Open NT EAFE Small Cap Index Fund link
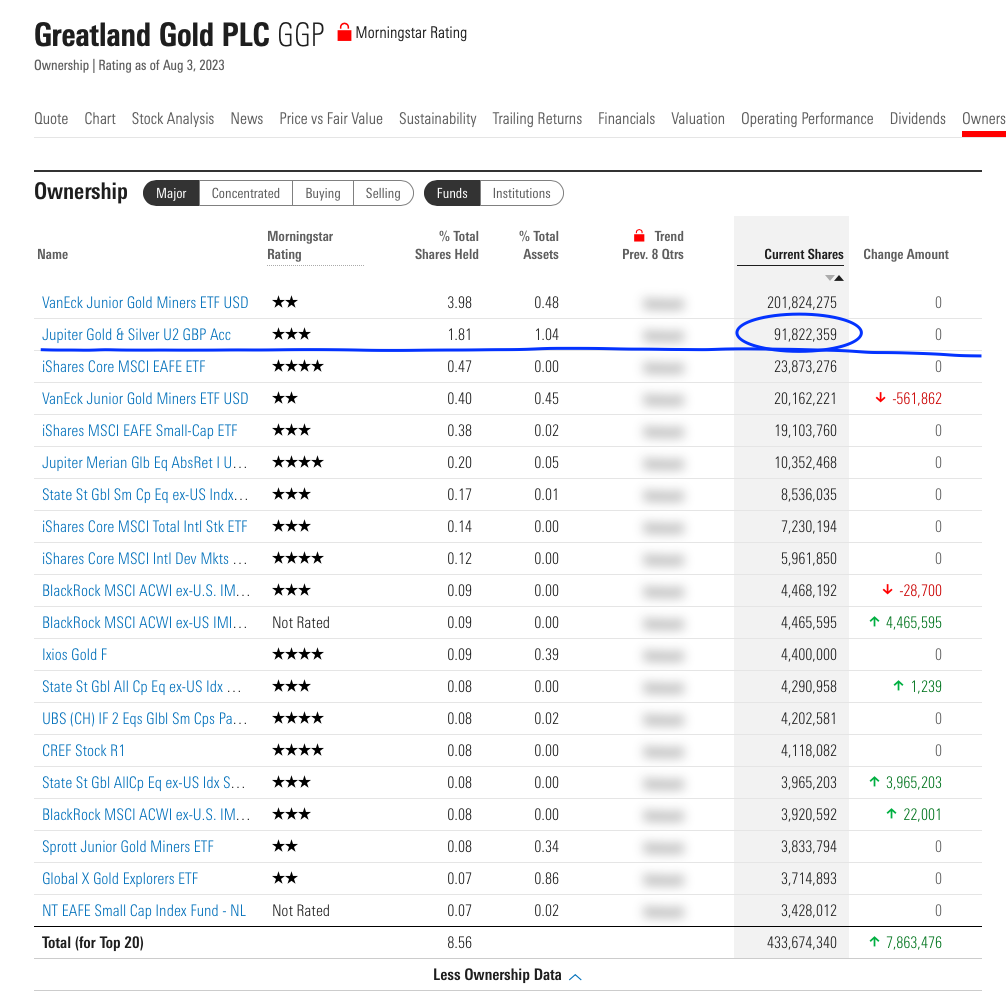This screenshot has height=997, width=1006. click(144, 911)
